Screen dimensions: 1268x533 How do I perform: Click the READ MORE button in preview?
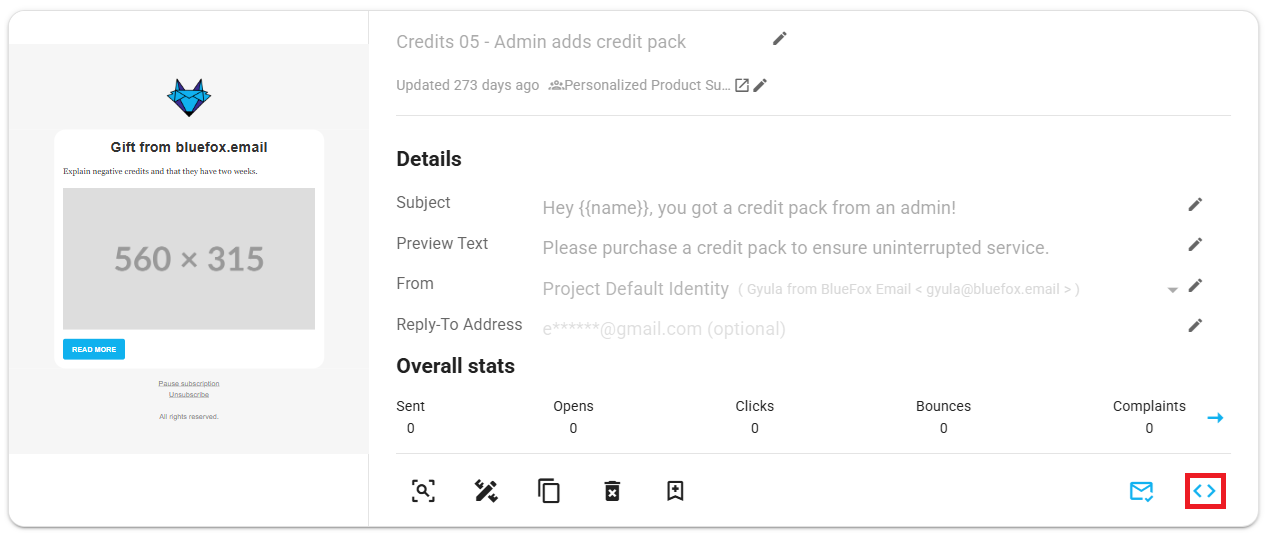pos(94,349)
